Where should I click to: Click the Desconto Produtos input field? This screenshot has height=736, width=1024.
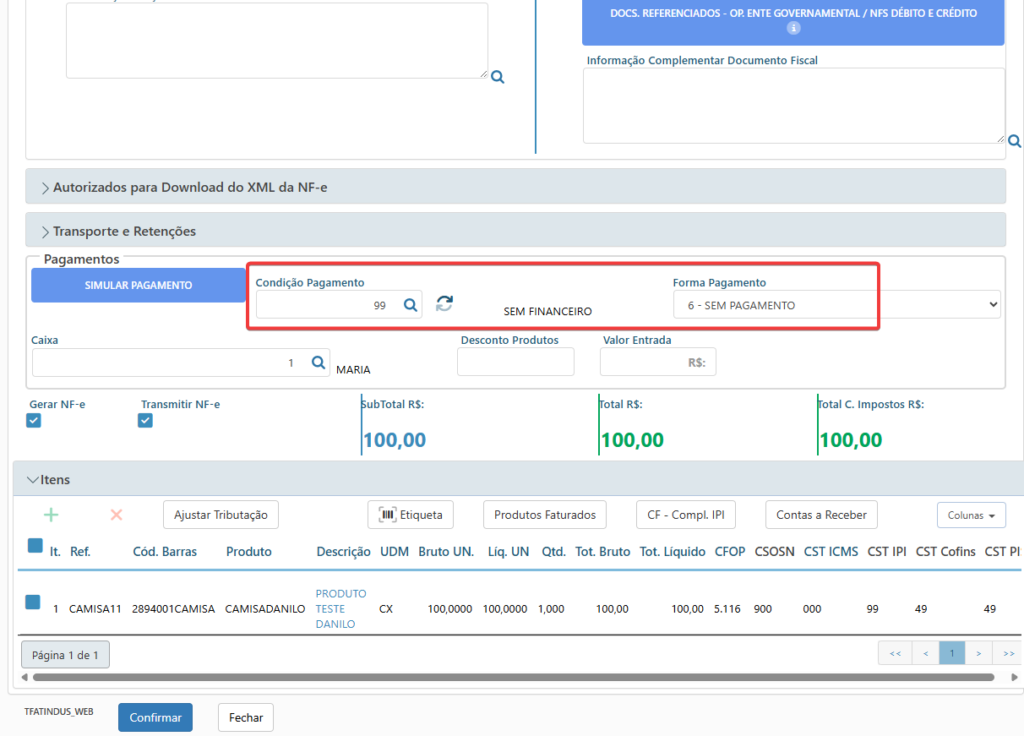pos(515,362)
